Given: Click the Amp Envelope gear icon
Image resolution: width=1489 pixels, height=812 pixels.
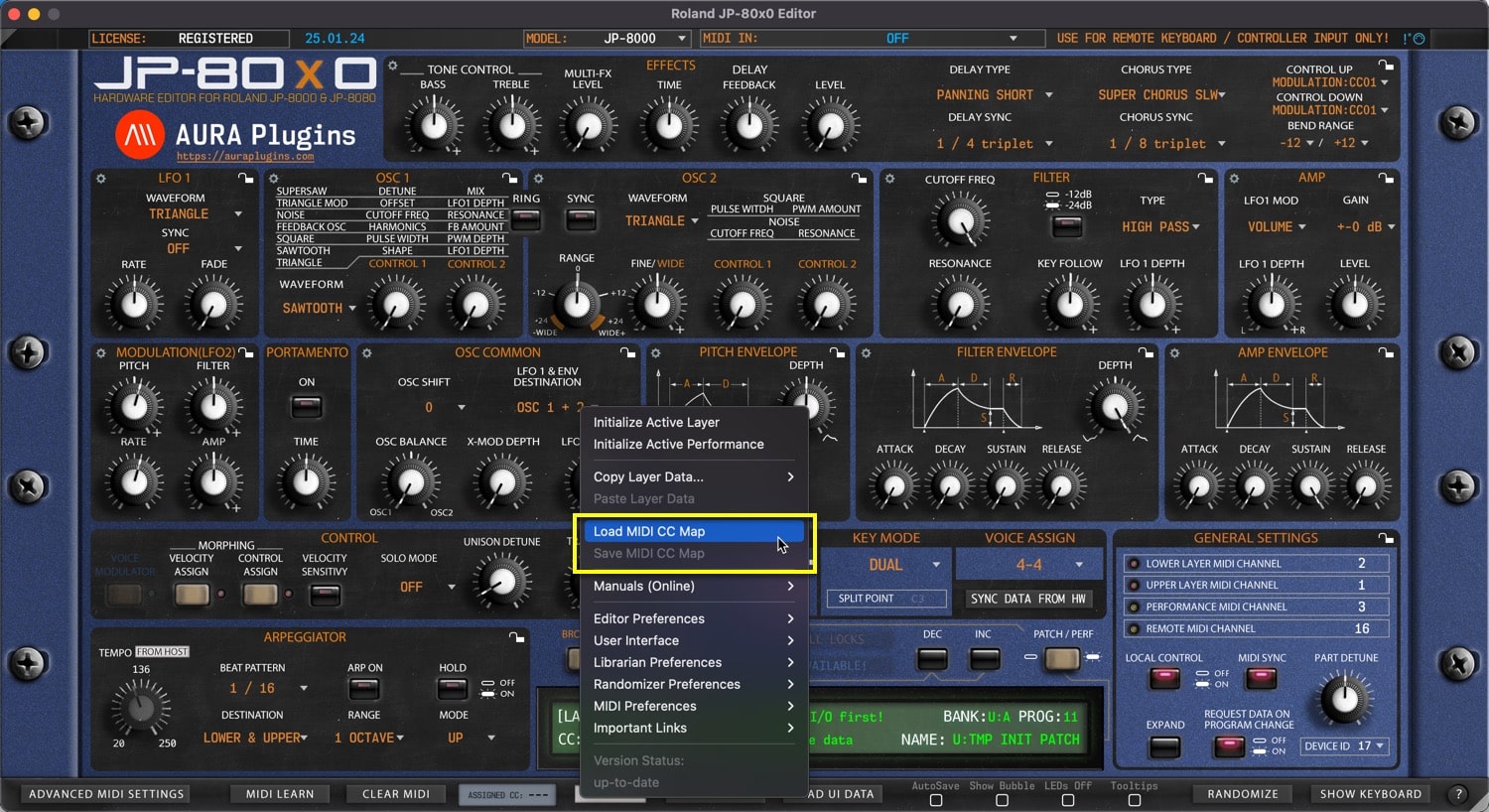Looking at the screenshot, I should pyautogui.click(x=1175, y=353).
